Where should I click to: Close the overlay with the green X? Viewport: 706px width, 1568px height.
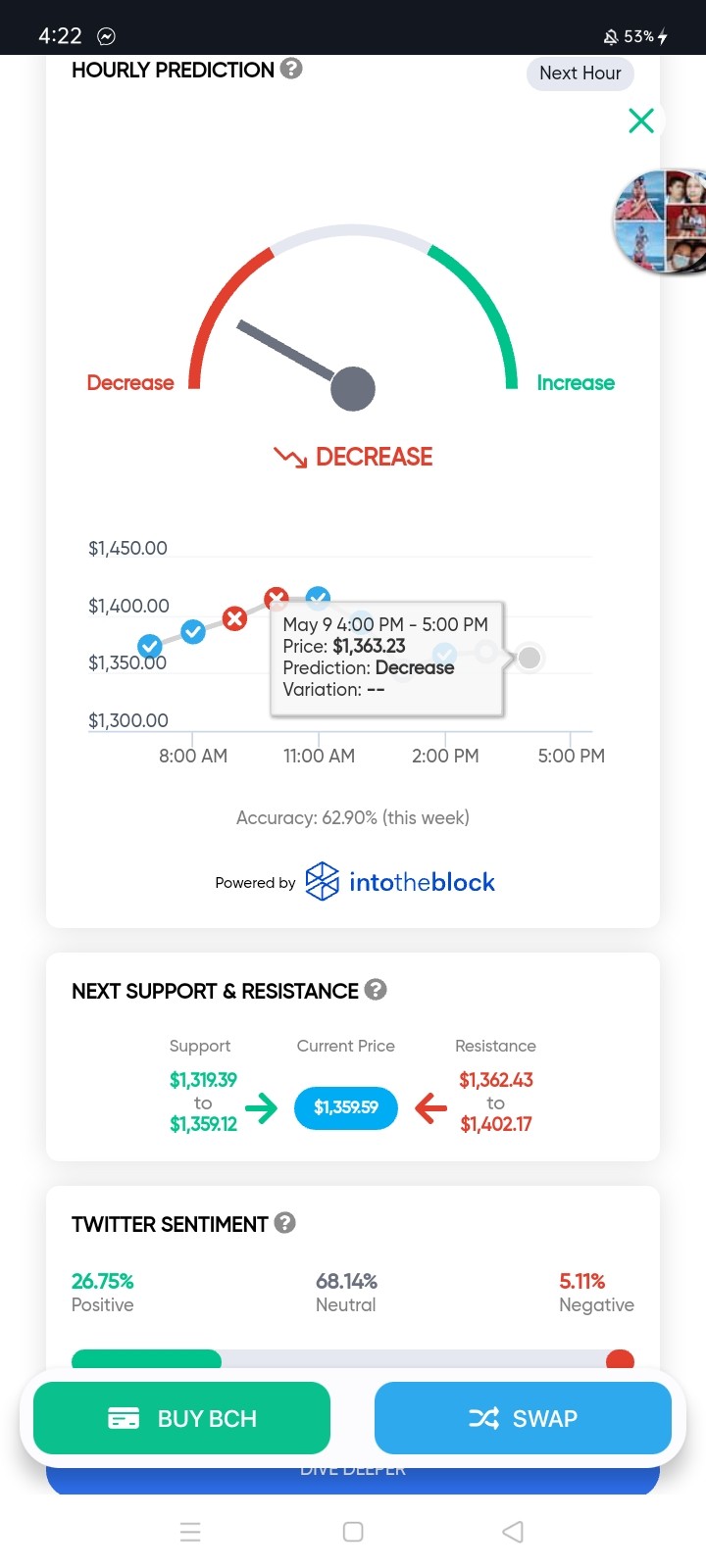pyautogui.click(x=641, y=121)
